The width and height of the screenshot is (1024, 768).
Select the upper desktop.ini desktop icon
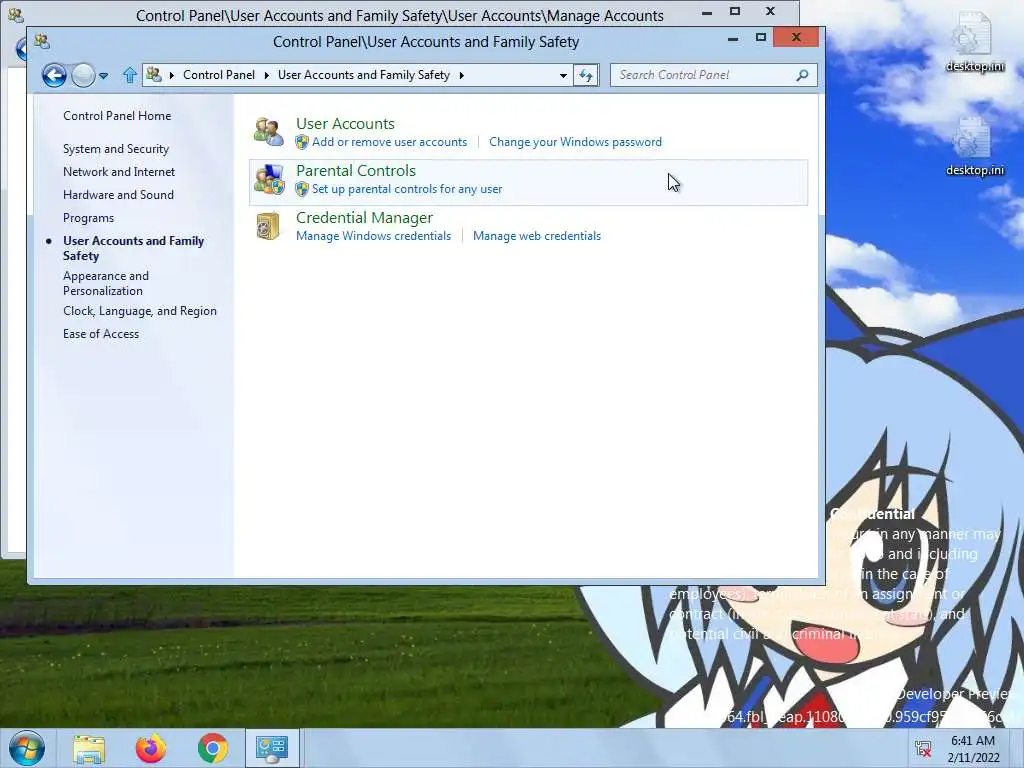[x=974, y=42]
